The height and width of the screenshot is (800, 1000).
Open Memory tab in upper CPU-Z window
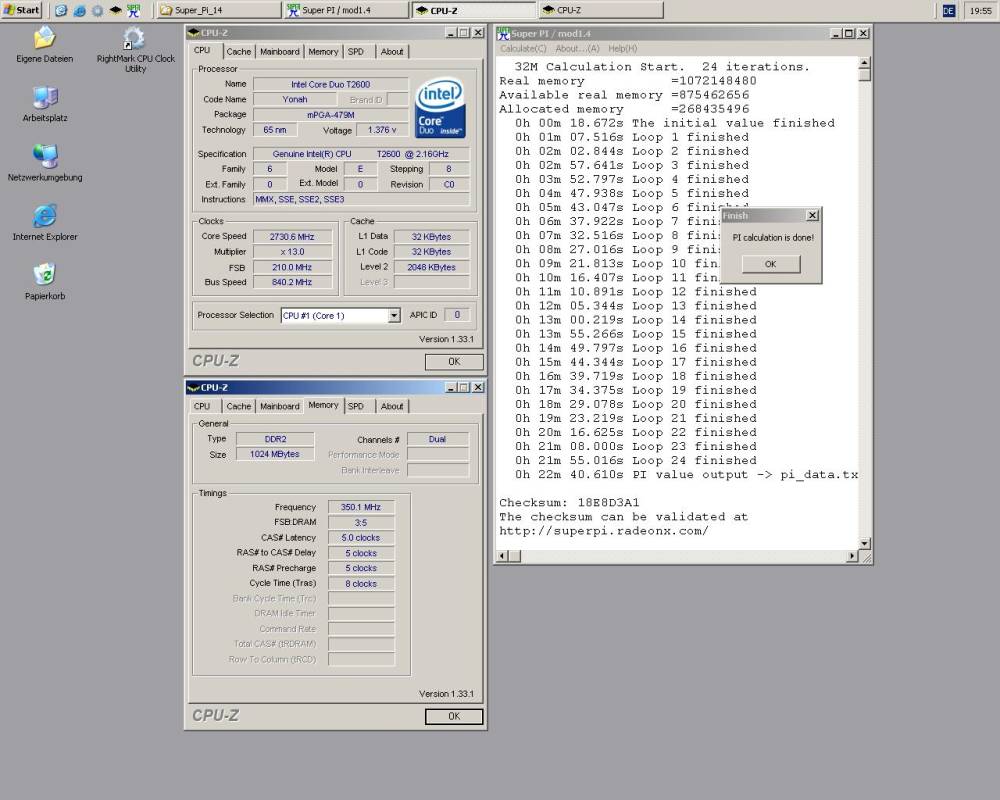323,52
